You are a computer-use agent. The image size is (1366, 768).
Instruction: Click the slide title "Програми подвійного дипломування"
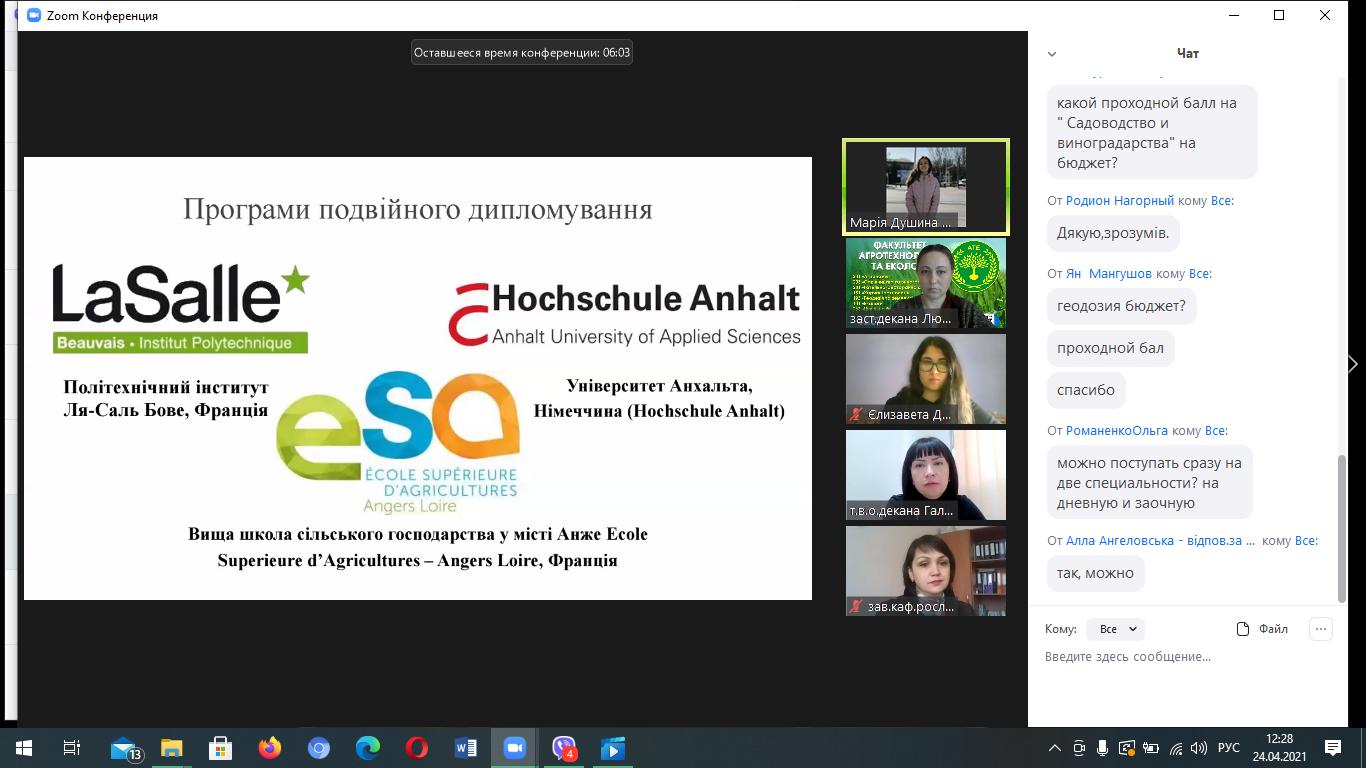pyautogui.click(x=418, y=209)
